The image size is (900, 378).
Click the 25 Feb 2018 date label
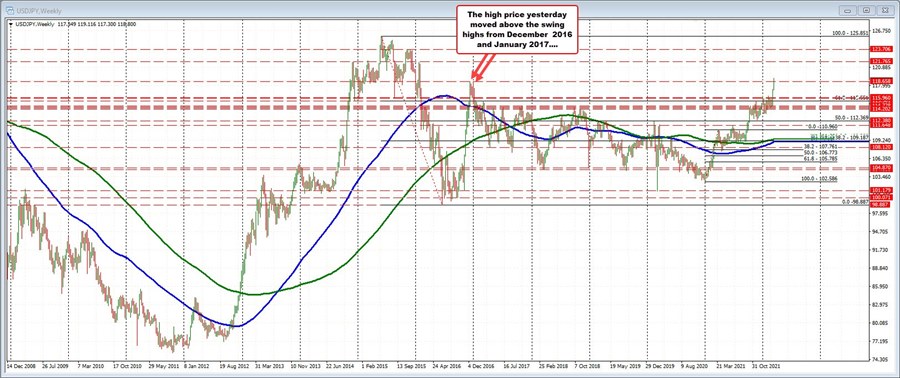pyautogui.click(x=553, y=365)
